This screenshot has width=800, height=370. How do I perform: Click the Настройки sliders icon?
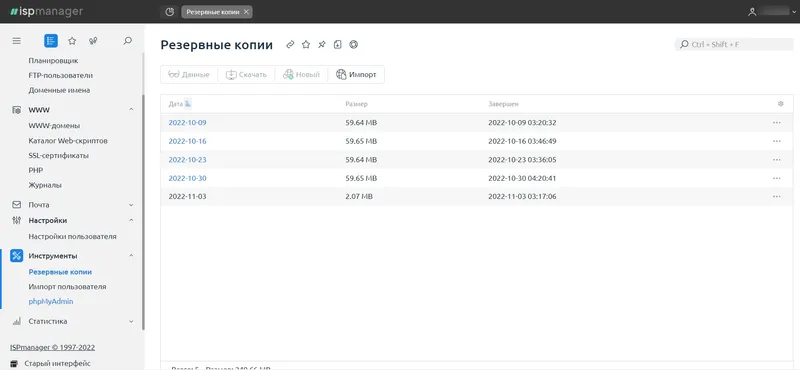(17, 220)
